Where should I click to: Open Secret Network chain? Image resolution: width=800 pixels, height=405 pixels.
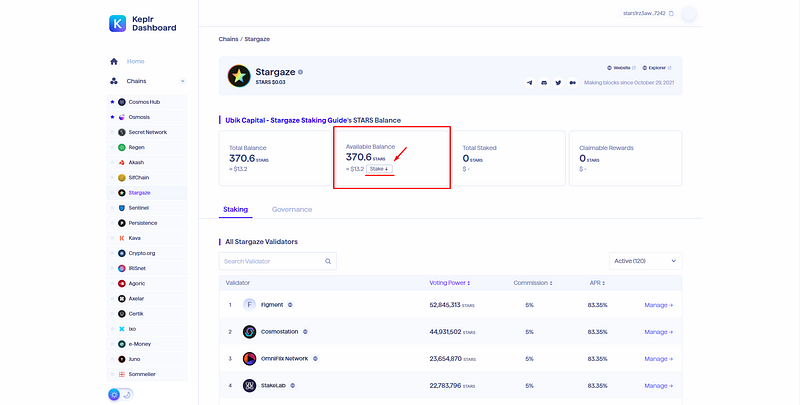tap(147, 132)
